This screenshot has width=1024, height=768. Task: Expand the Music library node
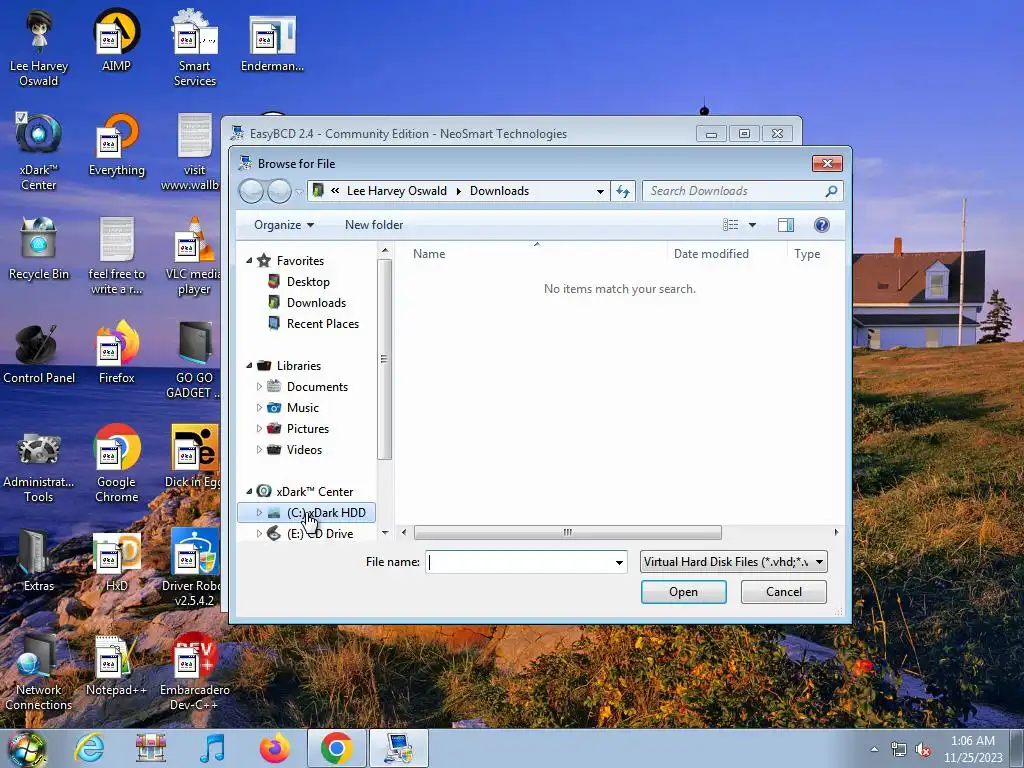point(259,408)
